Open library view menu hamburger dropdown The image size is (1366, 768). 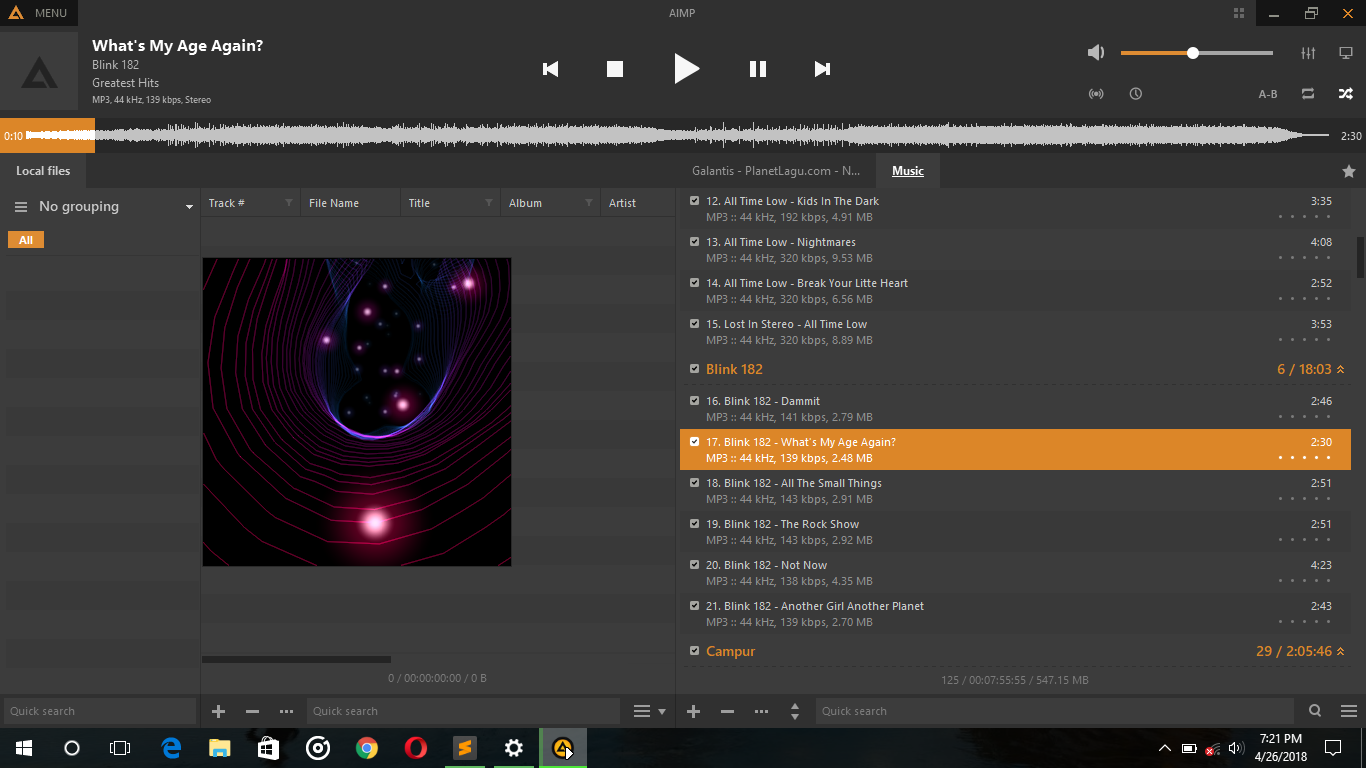click(x=650, y=711)
